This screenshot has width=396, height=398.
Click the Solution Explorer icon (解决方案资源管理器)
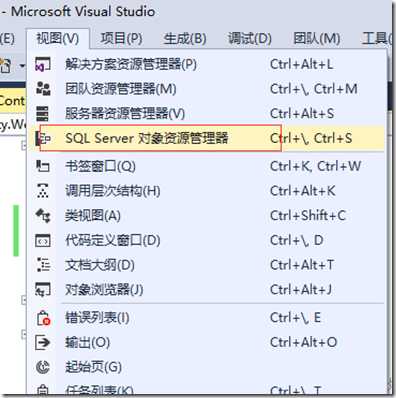43,64
